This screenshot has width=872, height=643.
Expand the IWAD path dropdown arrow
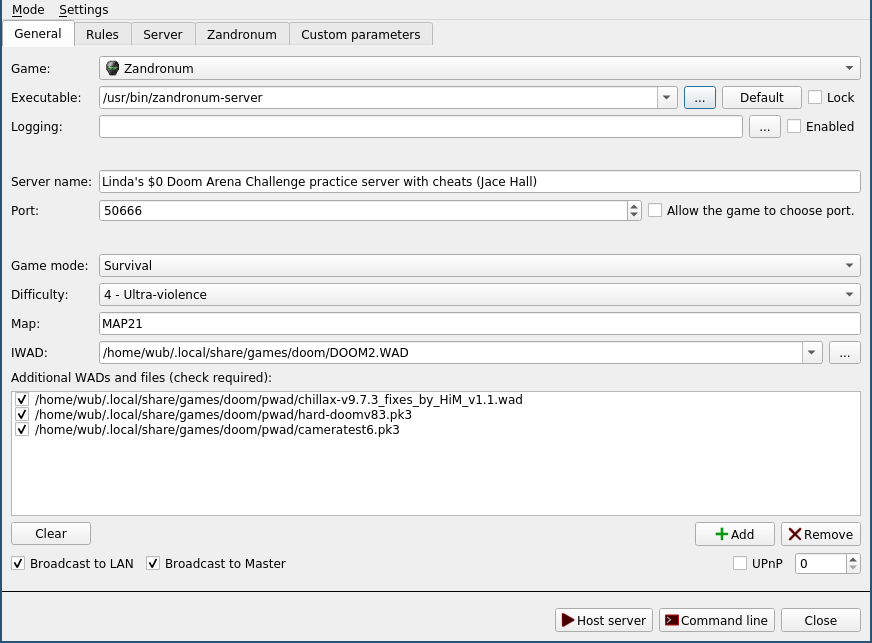[812, 353]
